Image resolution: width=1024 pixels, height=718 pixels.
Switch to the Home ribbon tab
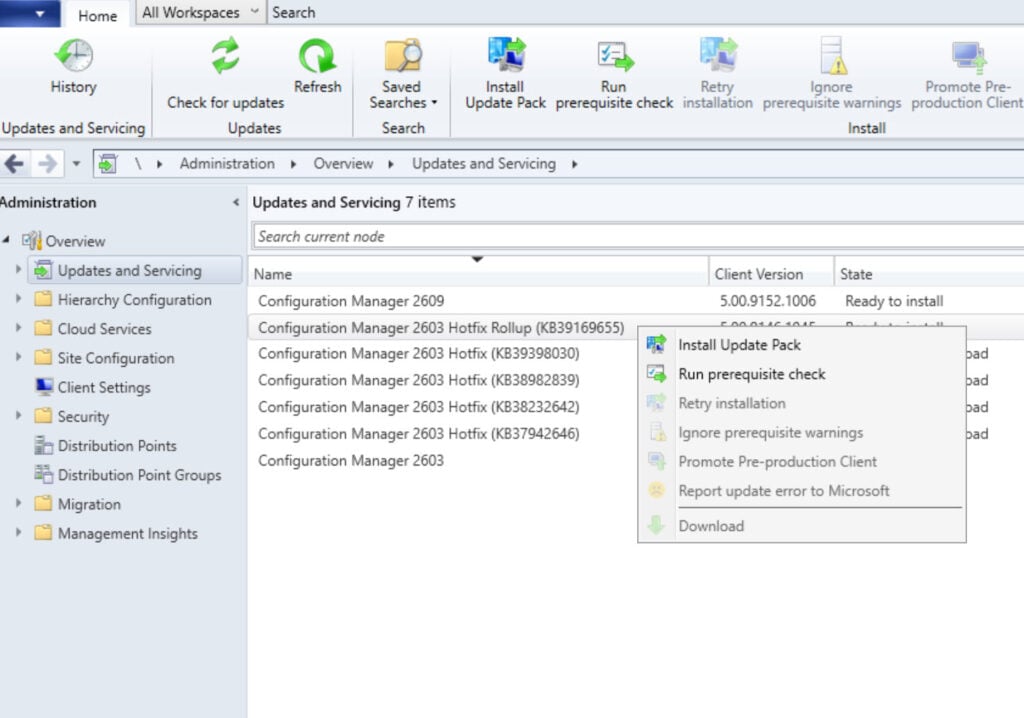(x=97, y=15)
